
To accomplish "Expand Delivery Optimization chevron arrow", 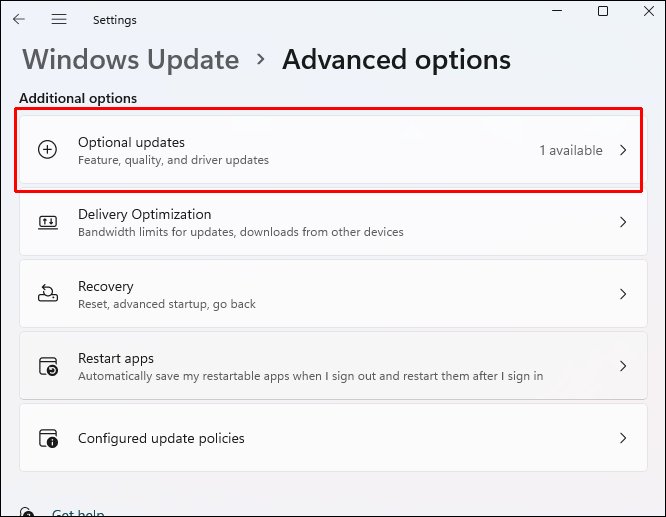I will [x=623, y=222].
